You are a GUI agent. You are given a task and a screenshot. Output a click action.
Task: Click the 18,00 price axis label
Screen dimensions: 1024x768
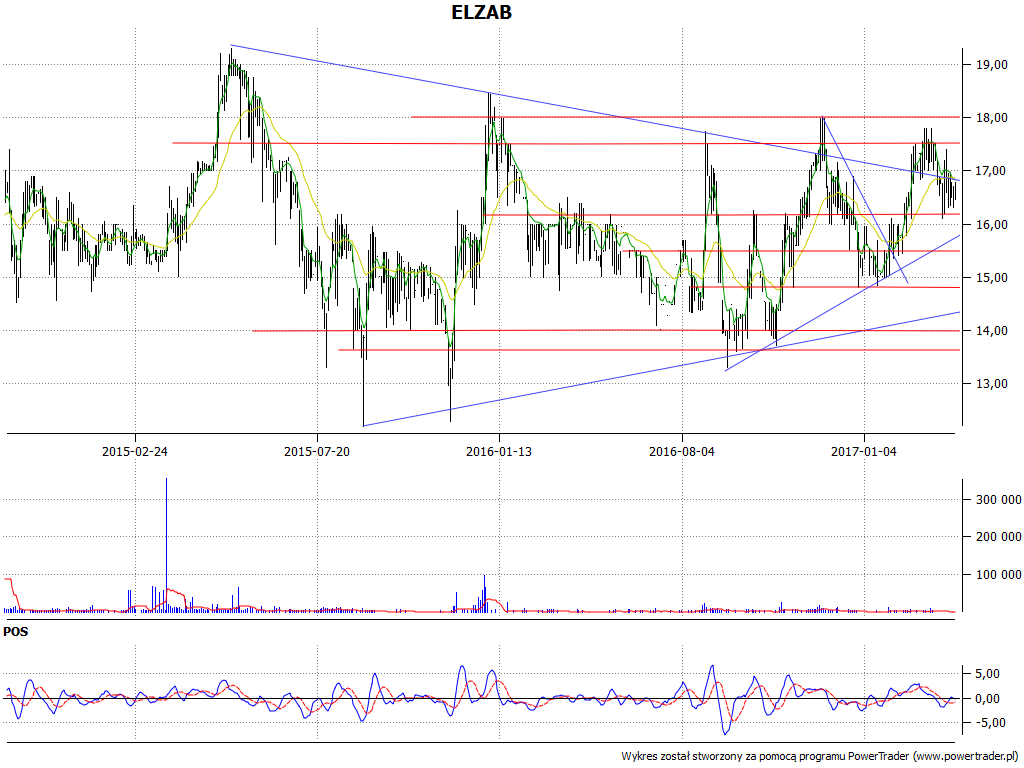pyautogui.click(x=991, y=118)
